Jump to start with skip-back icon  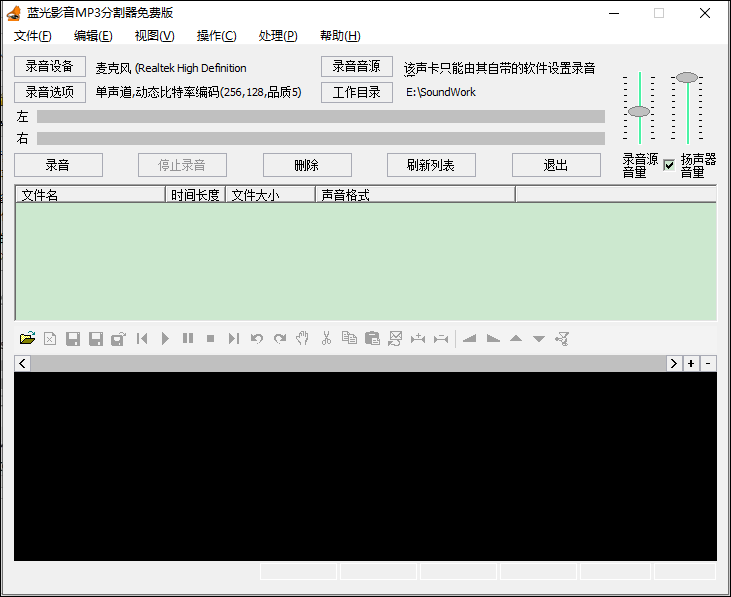coord(142,338)
